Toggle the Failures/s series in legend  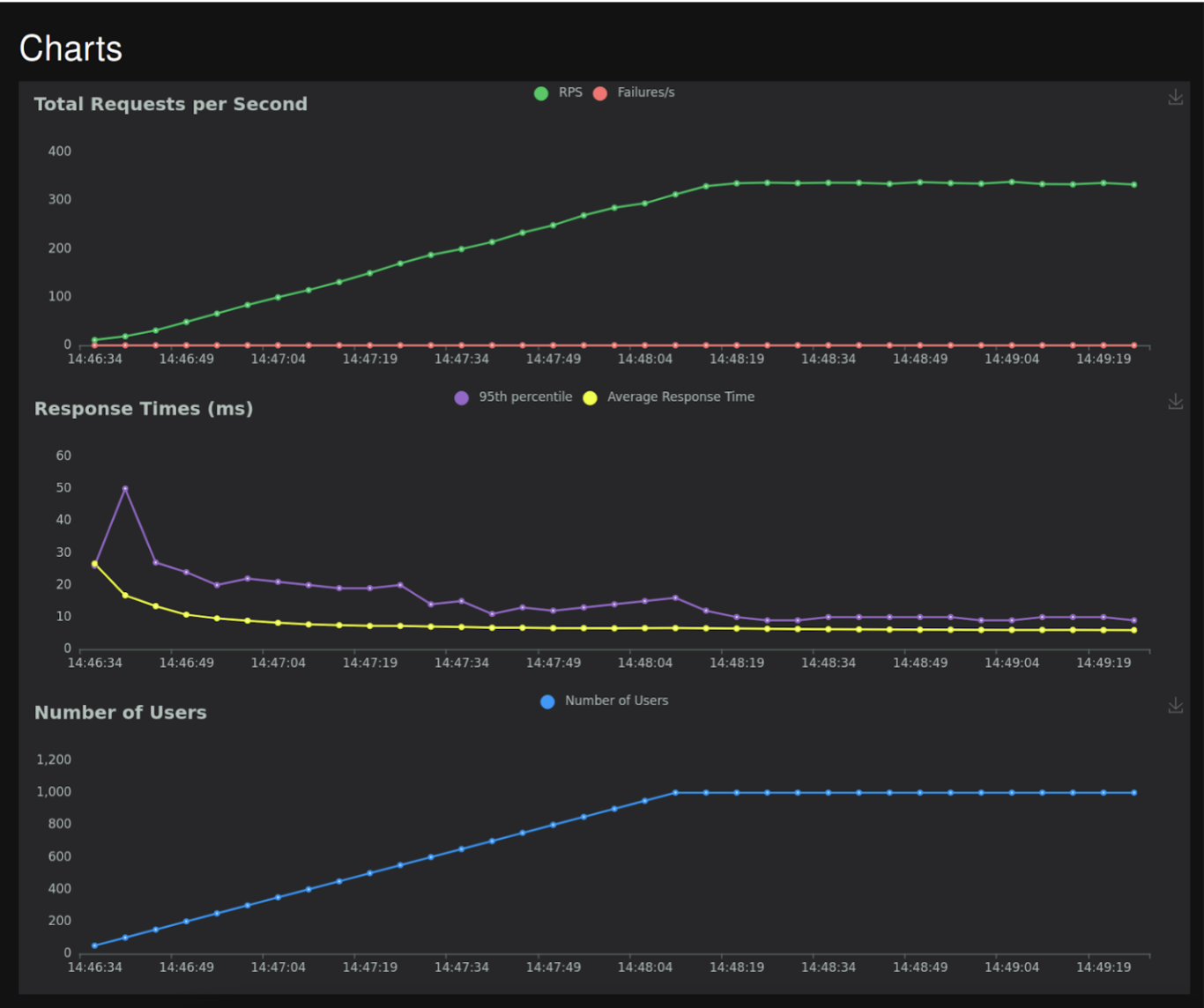(634, 93)
